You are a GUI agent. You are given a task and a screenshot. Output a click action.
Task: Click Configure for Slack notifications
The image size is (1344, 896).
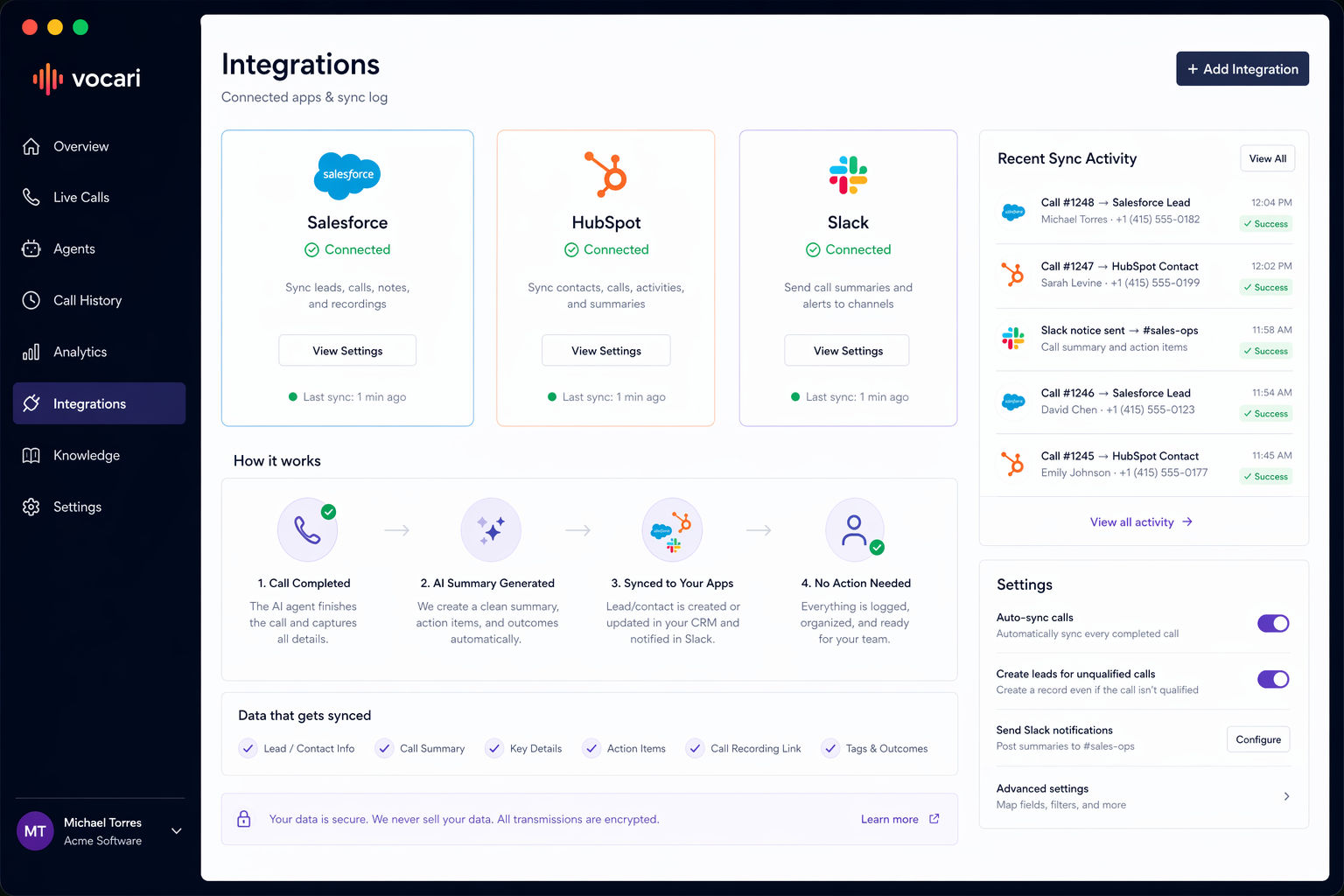point(1258,739)
